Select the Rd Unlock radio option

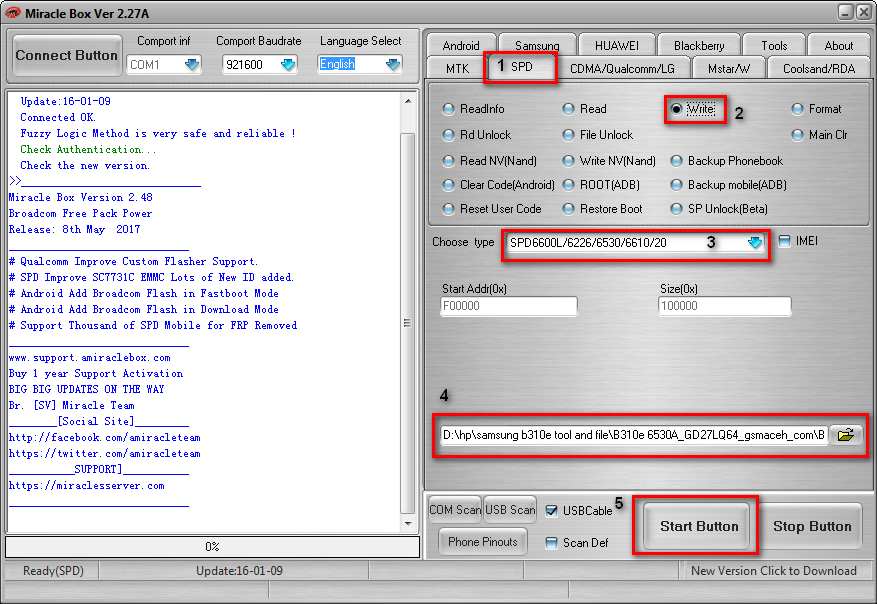click(477, 135)
